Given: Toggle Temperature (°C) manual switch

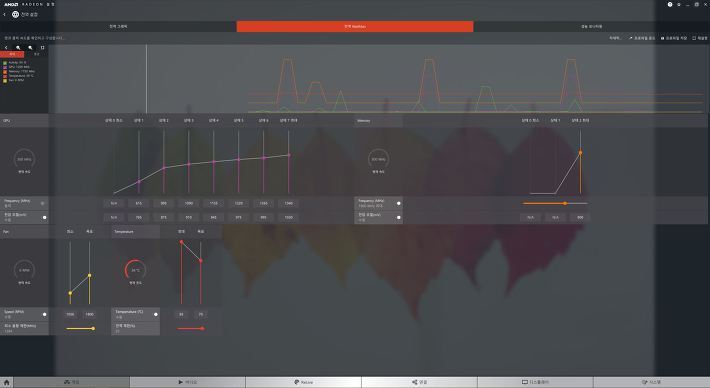Looking at the screenshot, I should point(155,314).
